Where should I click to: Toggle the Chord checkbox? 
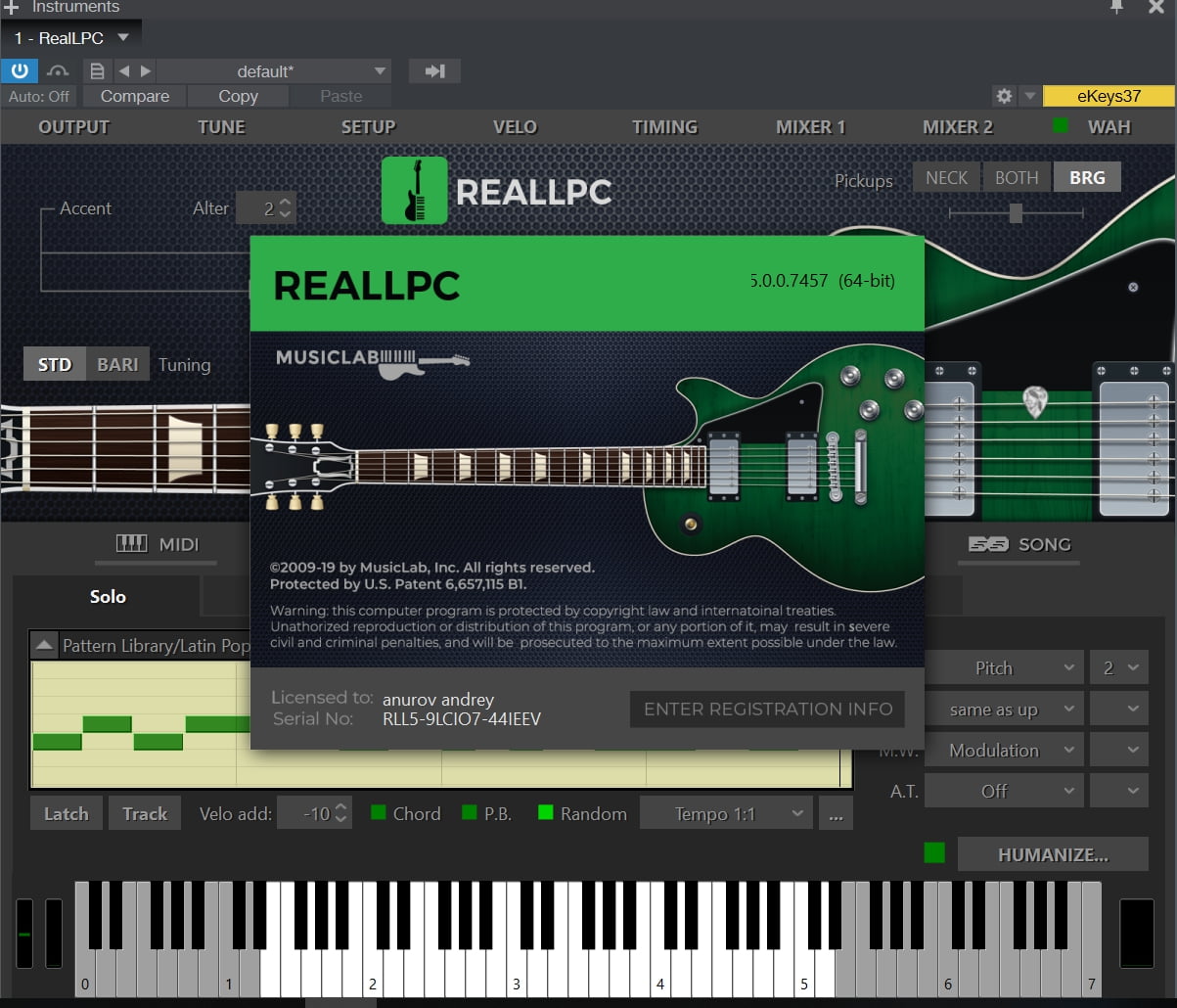378,812
